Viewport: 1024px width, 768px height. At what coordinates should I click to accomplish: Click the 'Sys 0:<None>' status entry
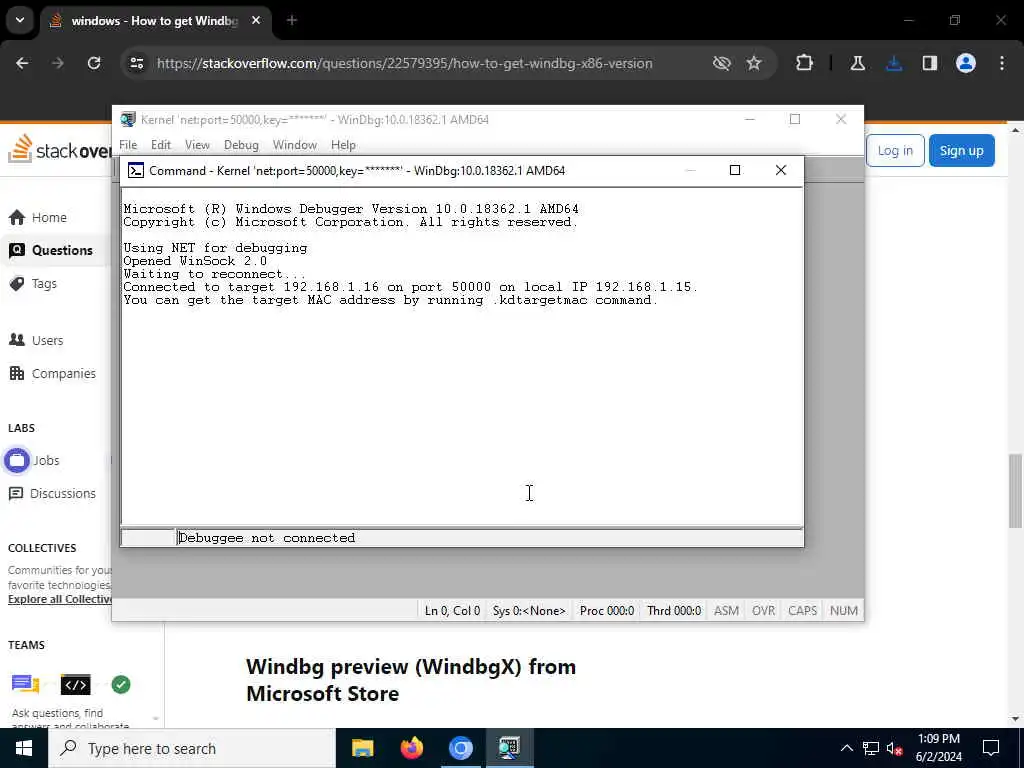click(x=529, y=611)
